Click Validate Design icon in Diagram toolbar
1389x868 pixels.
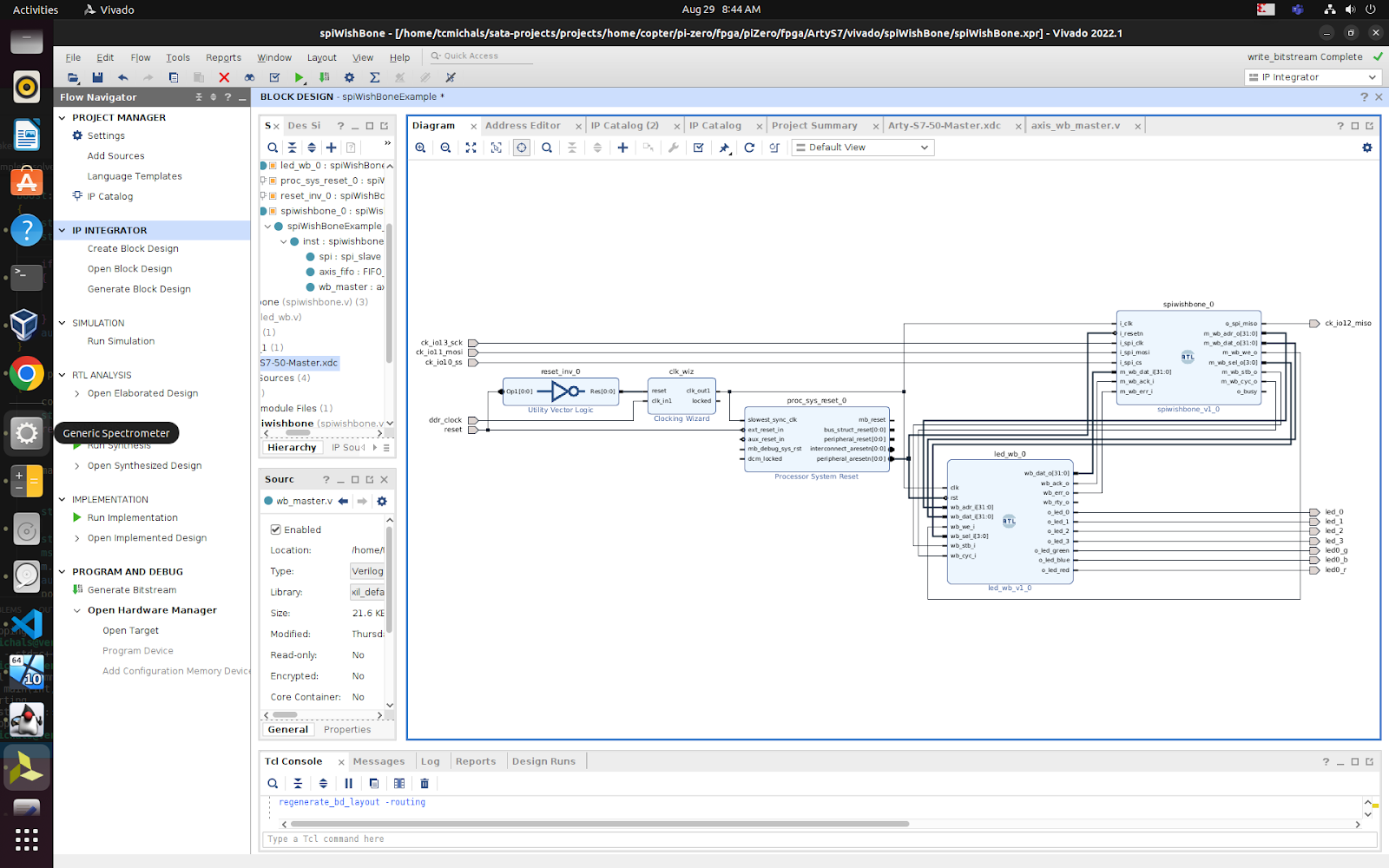698,148
